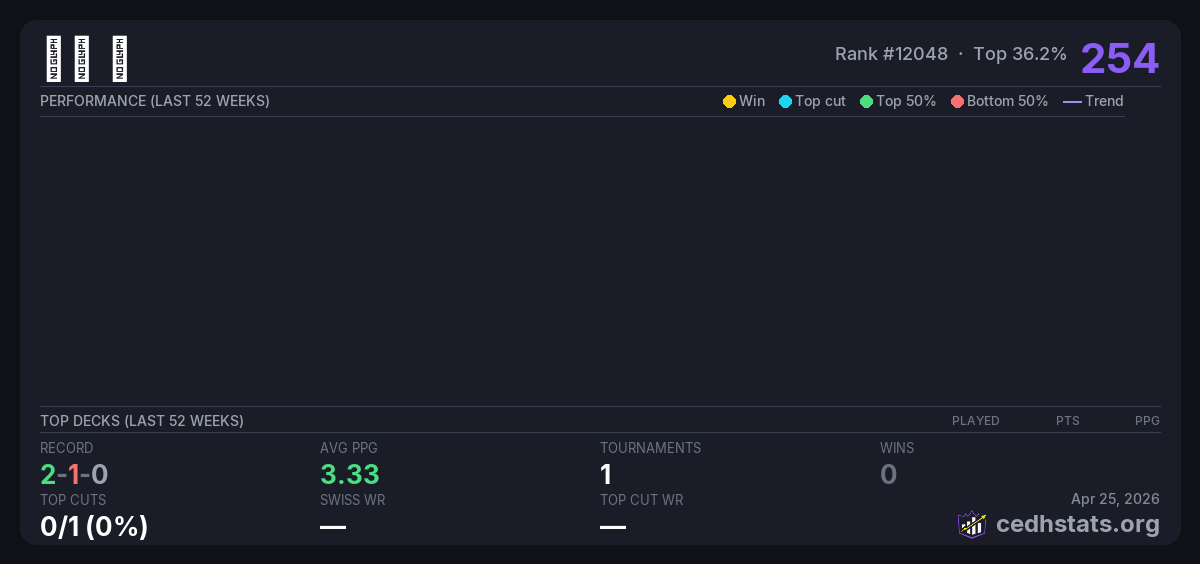Click the first missing-glyph box in the name

(x=53, y=59)
